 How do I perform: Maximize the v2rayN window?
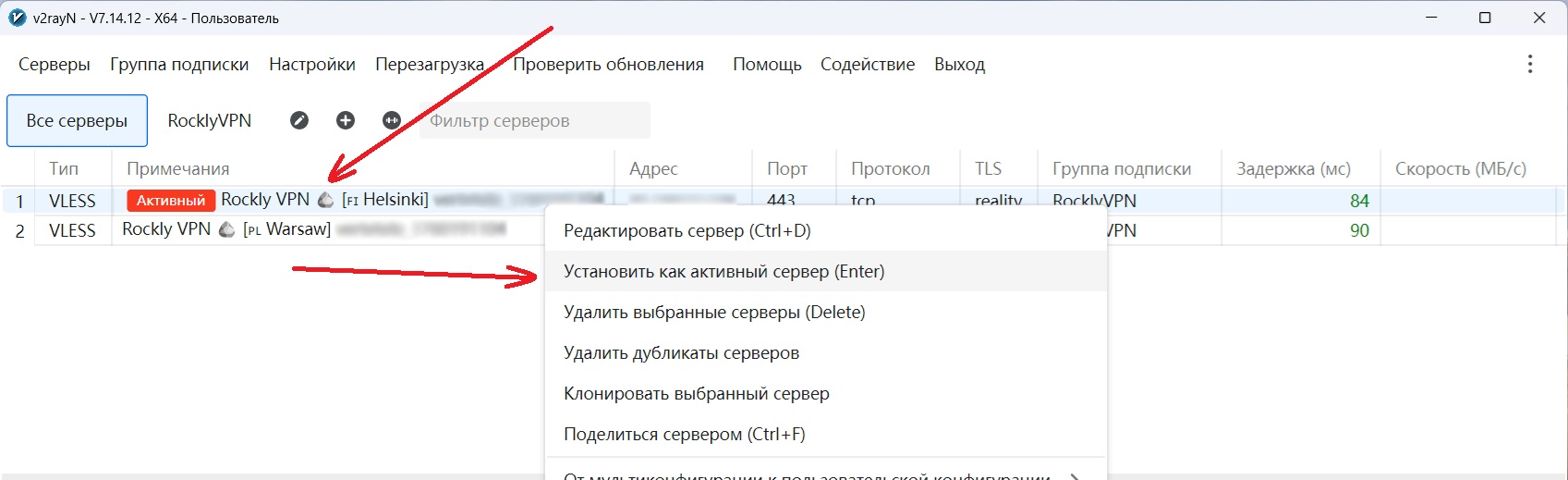pos(1485,18)
